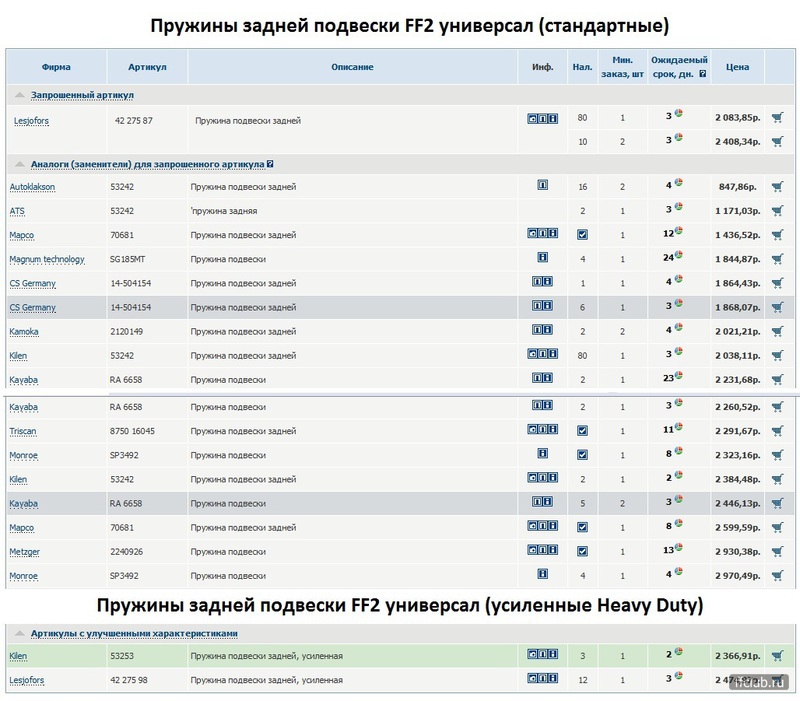Image resolution: width=800 pixels, height=701 pixels.
Task: Add CS Germany 1 868,07р. offer to cart
Action: [778, 308]
